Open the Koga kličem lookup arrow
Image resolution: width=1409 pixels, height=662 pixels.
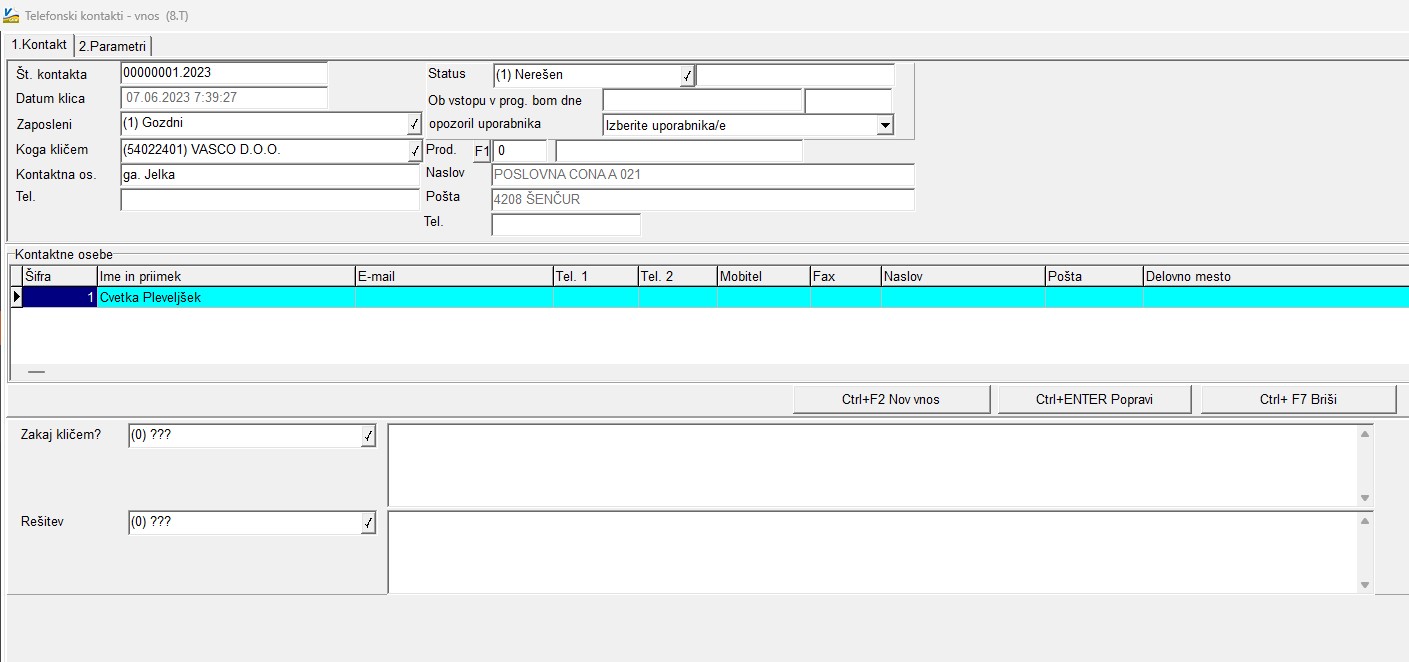(414, 150)
